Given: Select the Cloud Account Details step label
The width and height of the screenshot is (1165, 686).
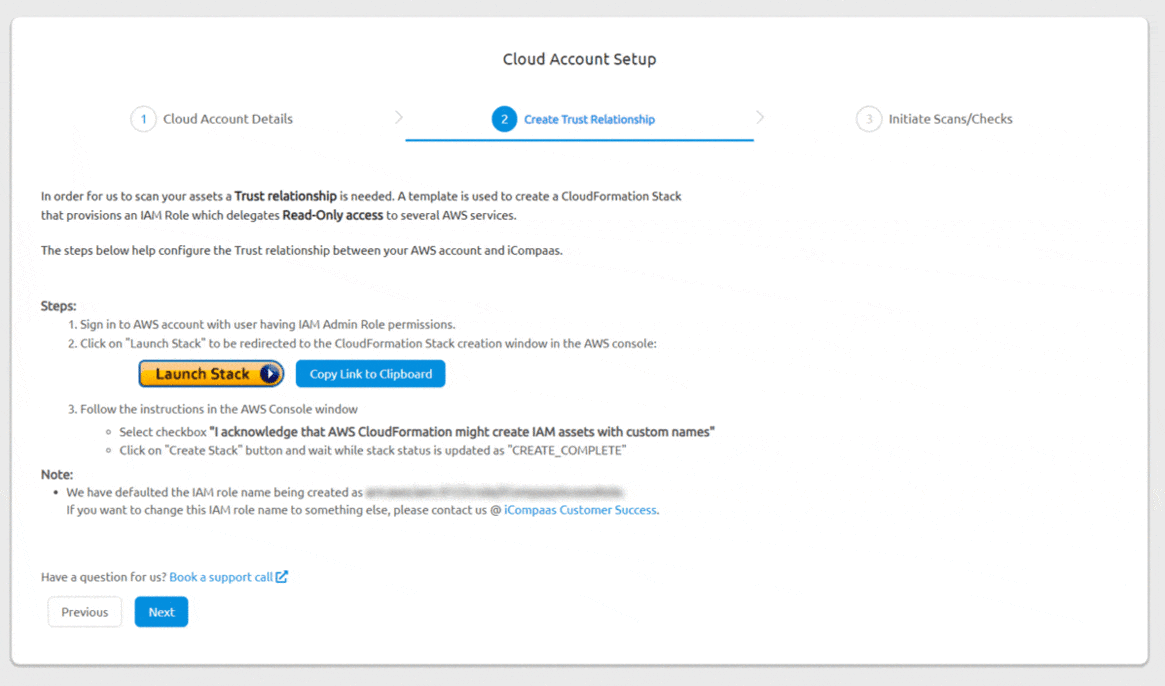Looking at the screenshot, I should click(228, 118).
